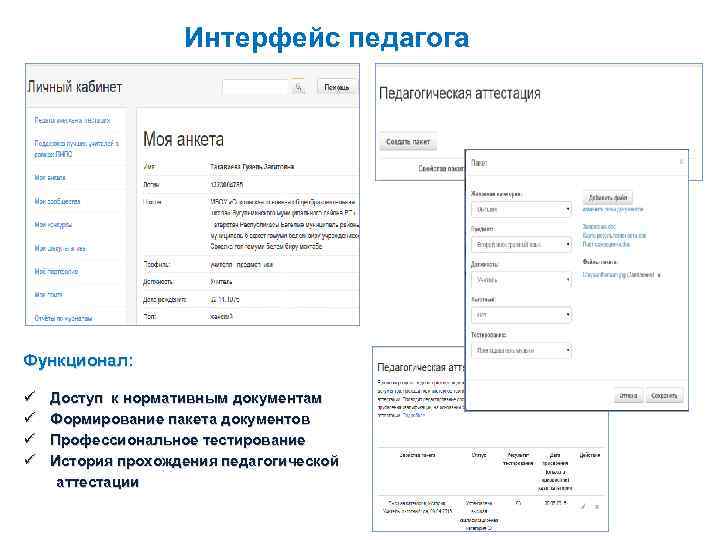Viewport: 720px width, 540px height.
Task: Click the delete icon in attestation table row
Action: coord(597,506)
